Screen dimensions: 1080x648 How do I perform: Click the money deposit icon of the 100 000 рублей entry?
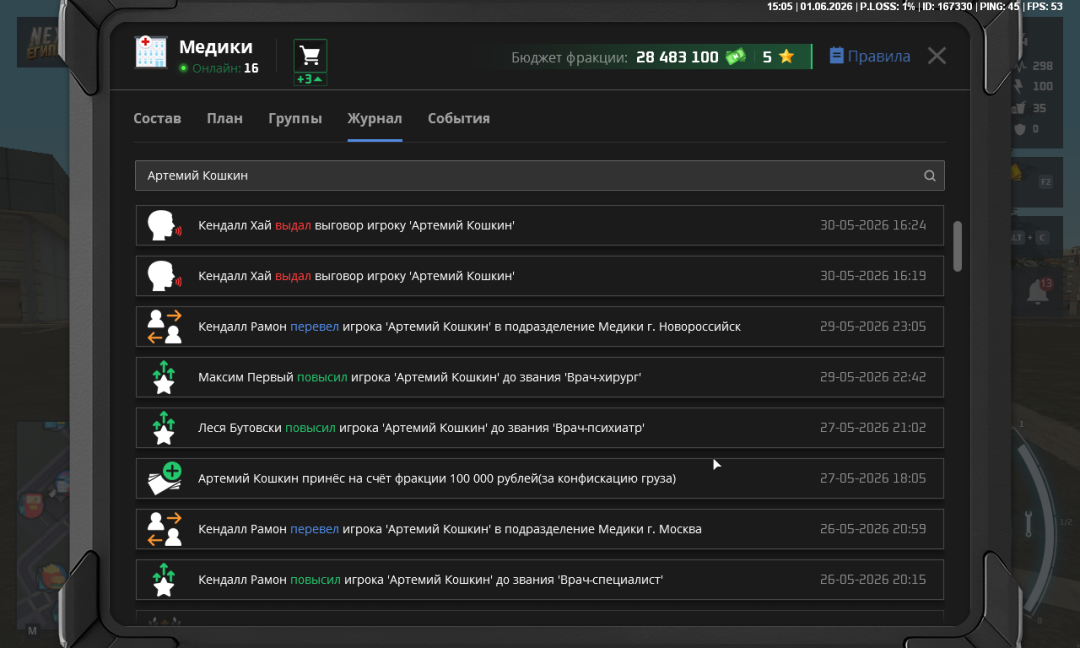click(x=164, y=479)
